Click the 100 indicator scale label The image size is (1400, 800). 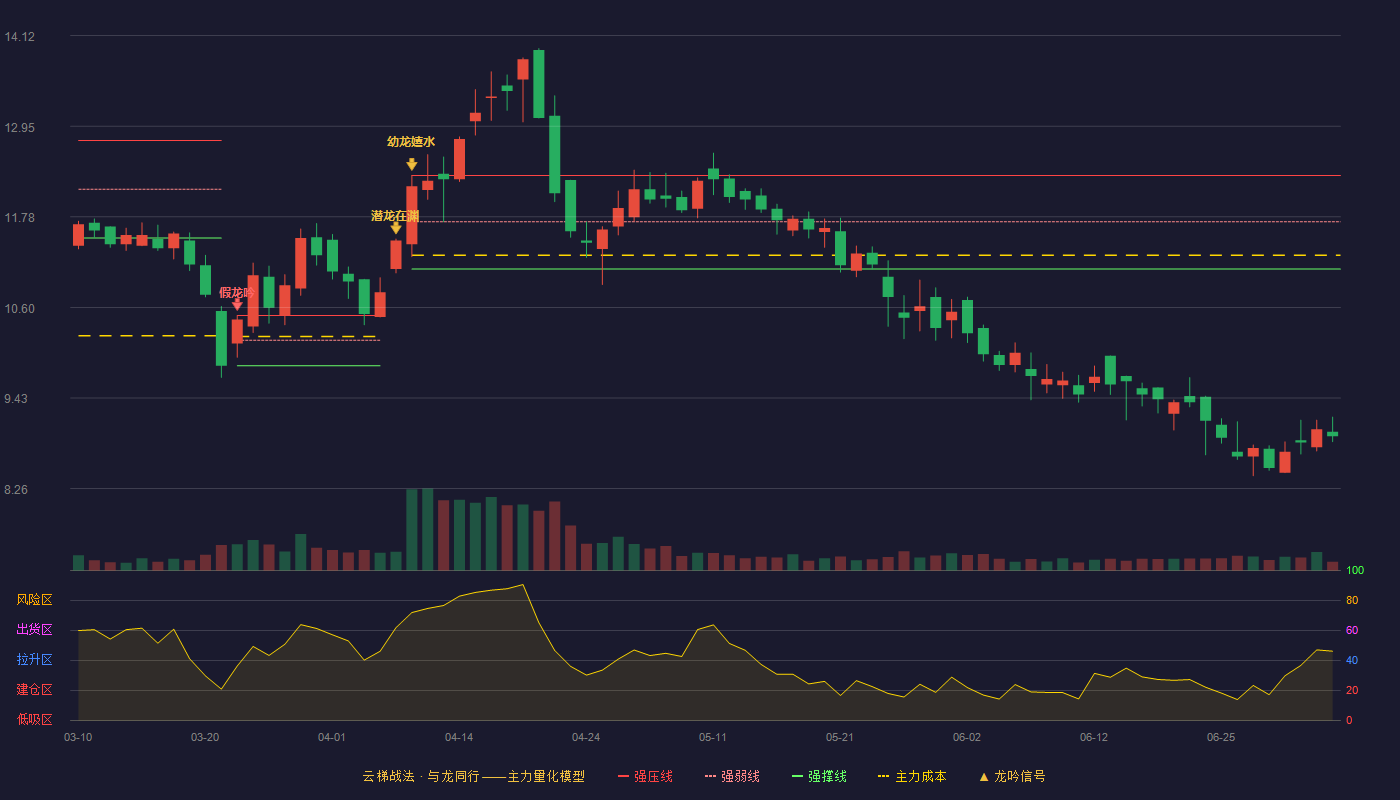point(1355,571)
